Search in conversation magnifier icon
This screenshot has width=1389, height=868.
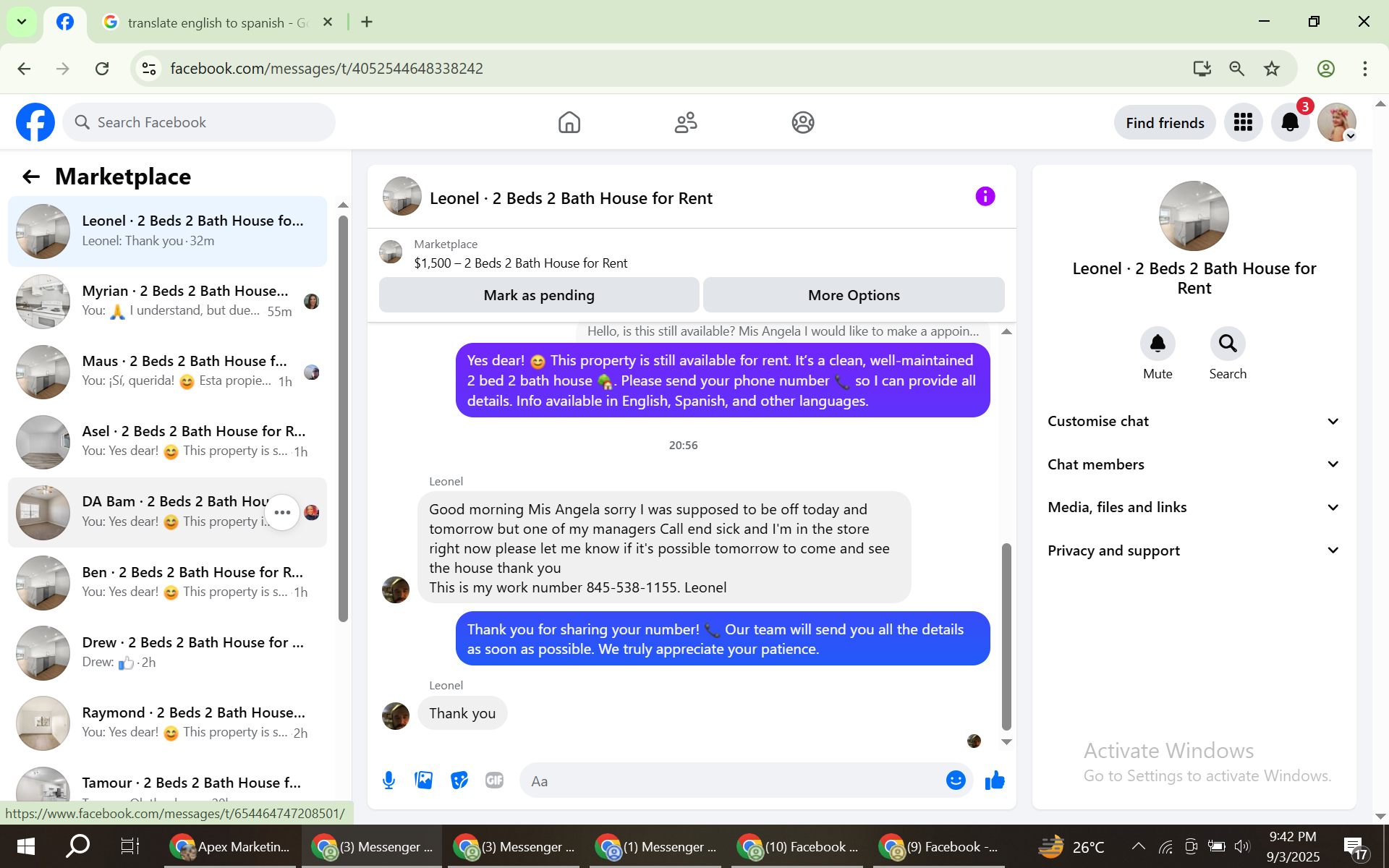(1228, 343)
